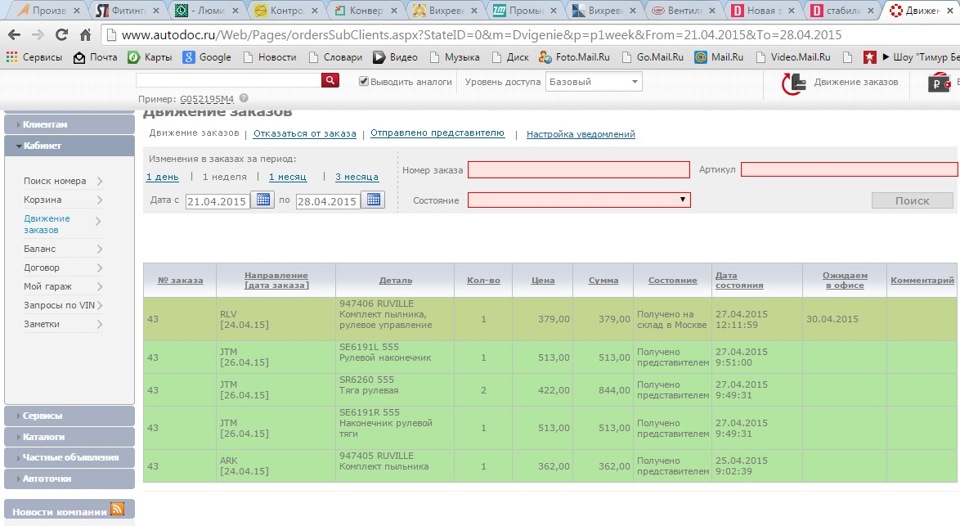Open the Музыка bookmark
Screen dimensions: 960x526
(x=454, y=57)
